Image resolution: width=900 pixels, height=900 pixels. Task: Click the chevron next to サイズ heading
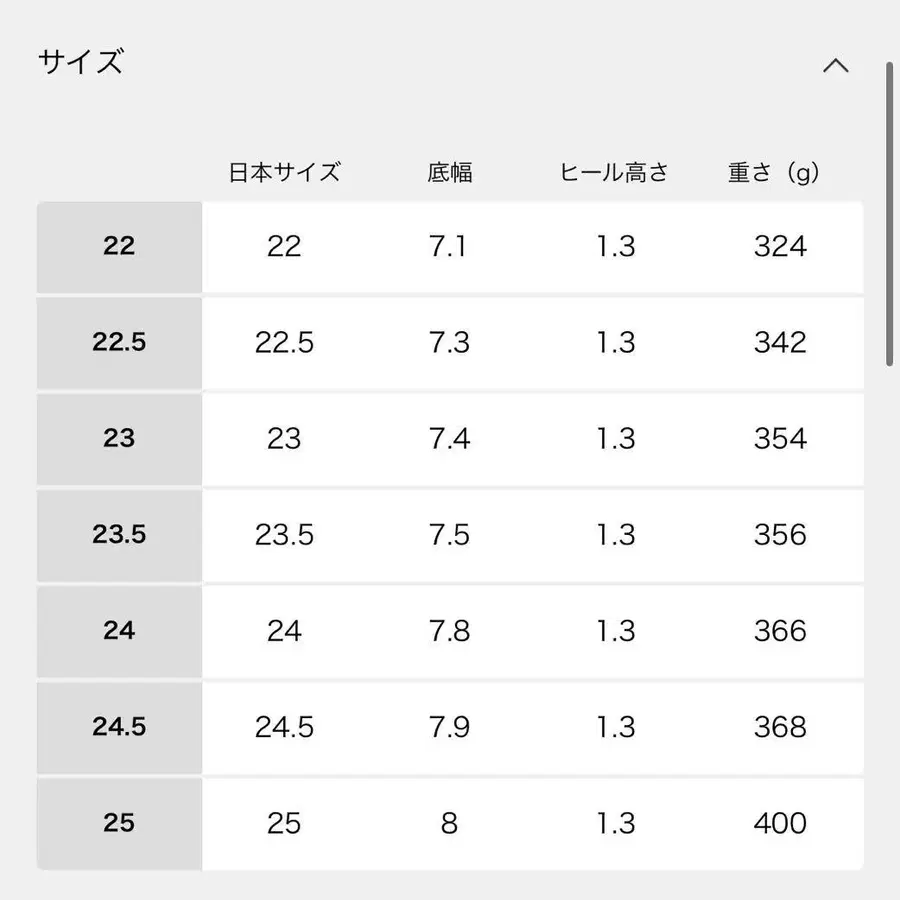click(836, 65)
